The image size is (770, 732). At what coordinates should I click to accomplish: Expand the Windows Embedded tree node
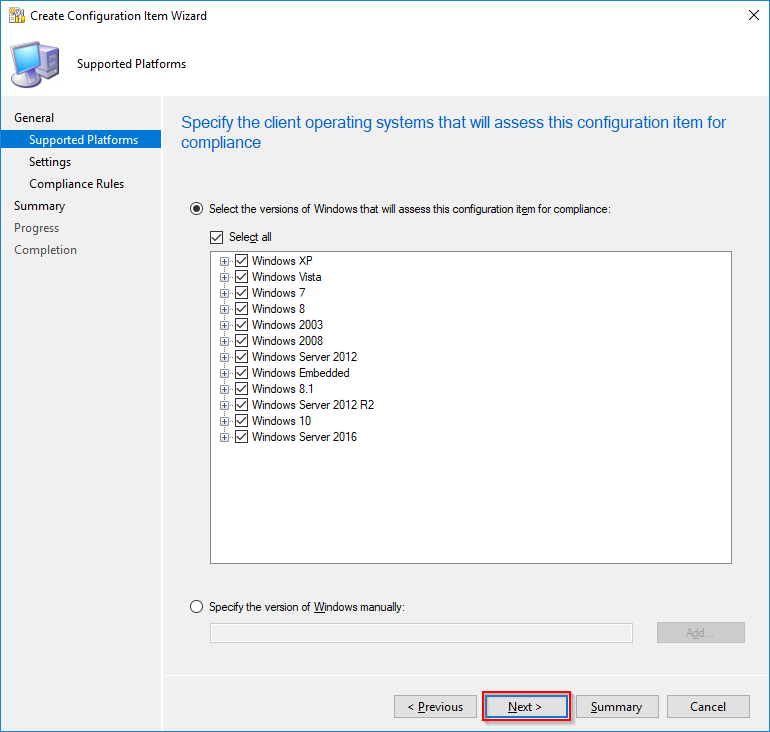click(224, 373)
